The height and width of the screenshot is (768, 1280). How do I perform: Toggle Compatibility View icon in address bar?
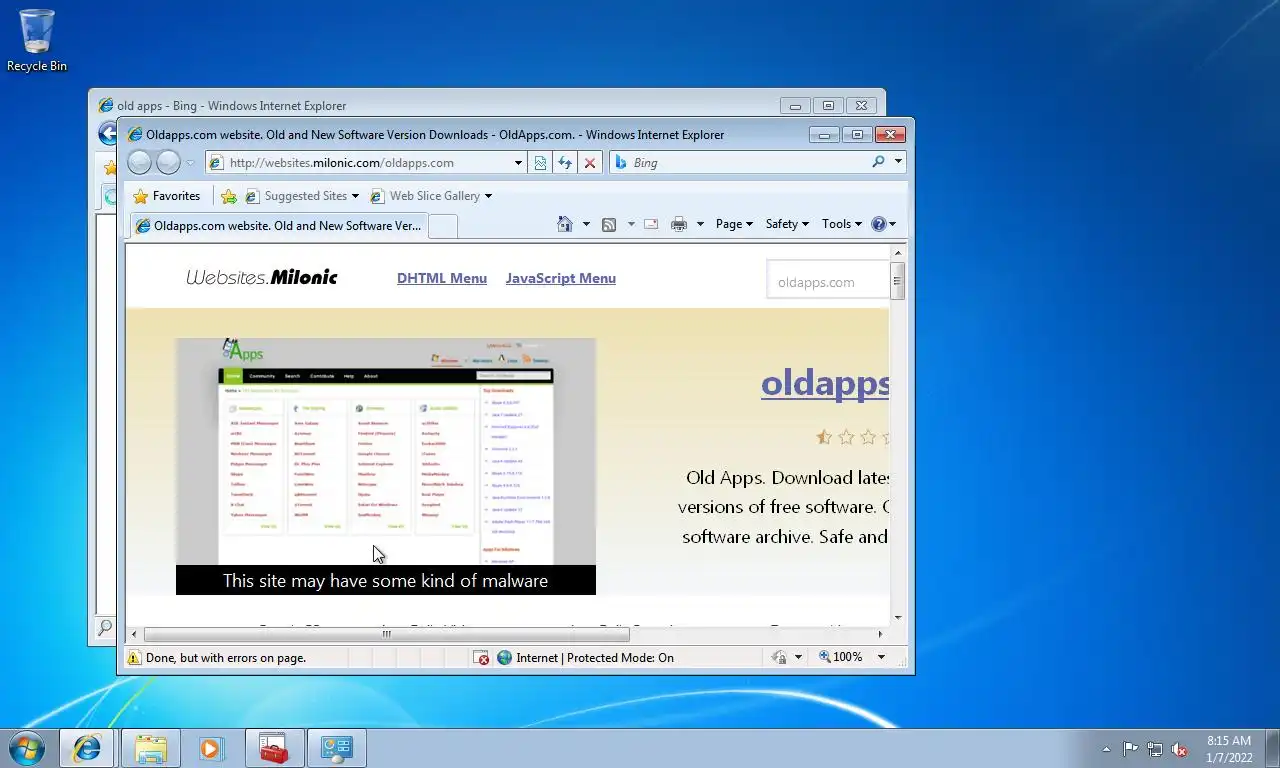click(x=540, y=163)
